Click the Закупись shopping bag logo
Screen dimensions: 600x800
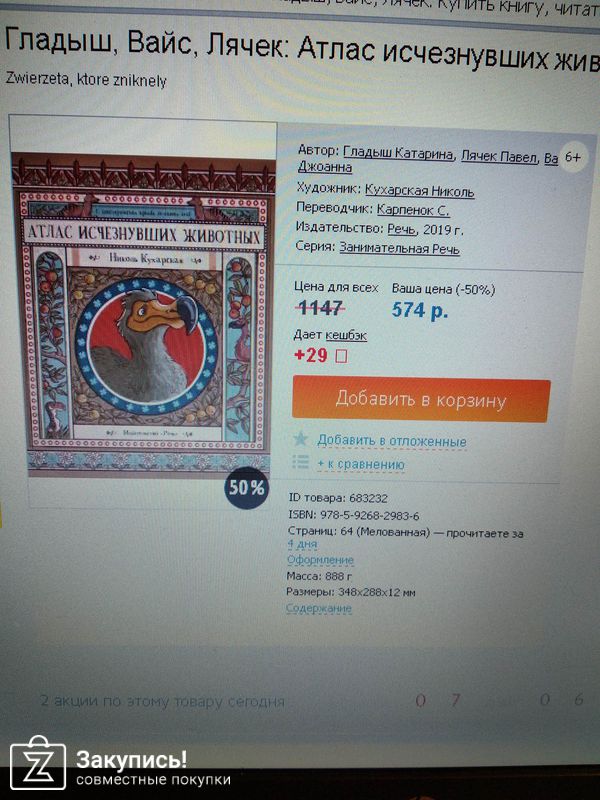coord(38,763)
